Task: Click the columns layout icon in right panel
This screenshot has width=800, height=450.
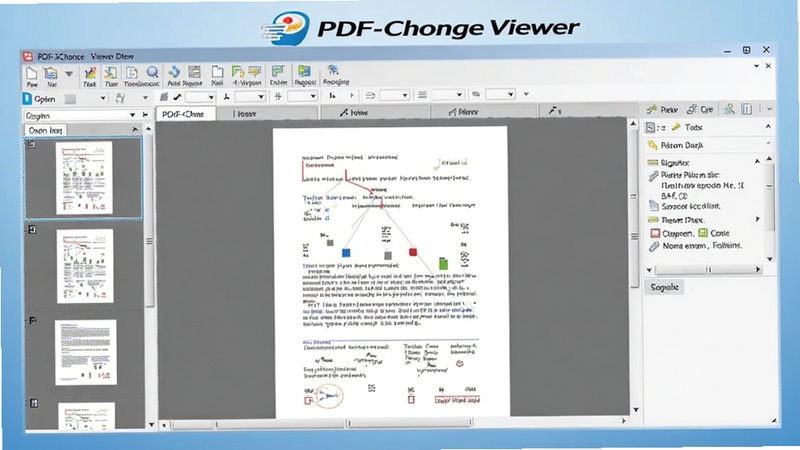Action: (746, 109)
